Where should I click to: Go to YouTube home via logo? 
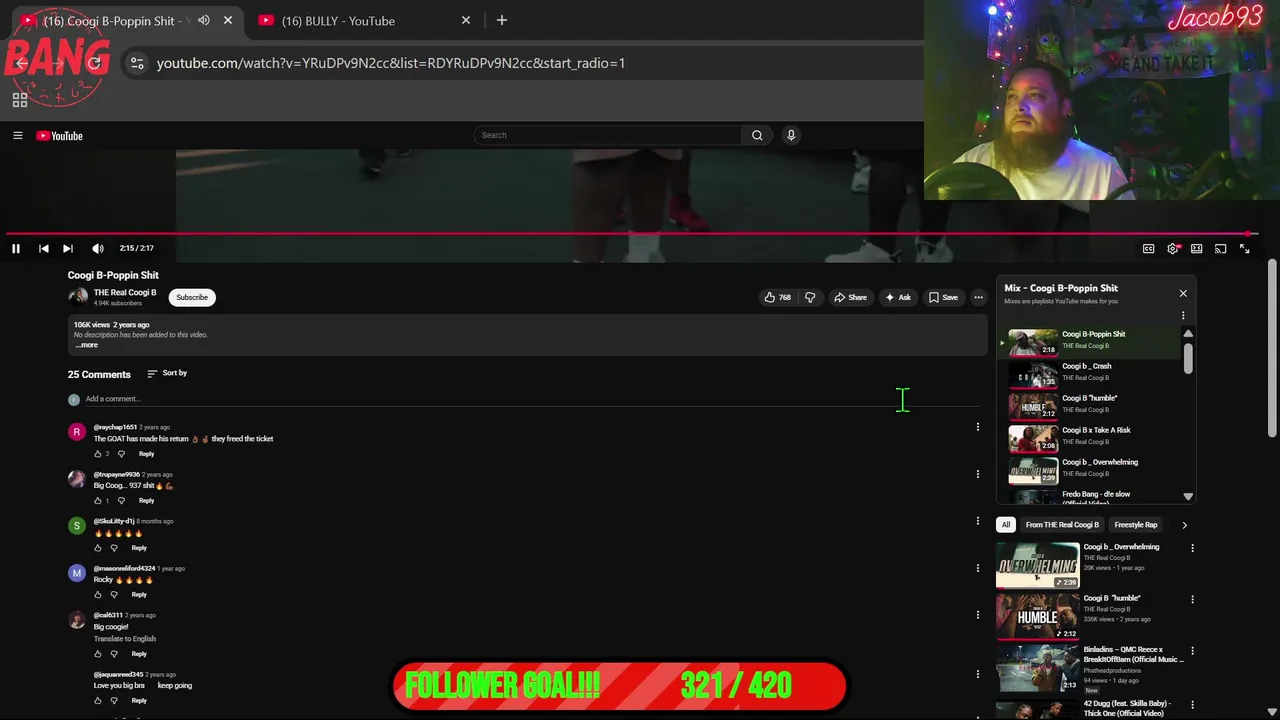tap(60, 136)
